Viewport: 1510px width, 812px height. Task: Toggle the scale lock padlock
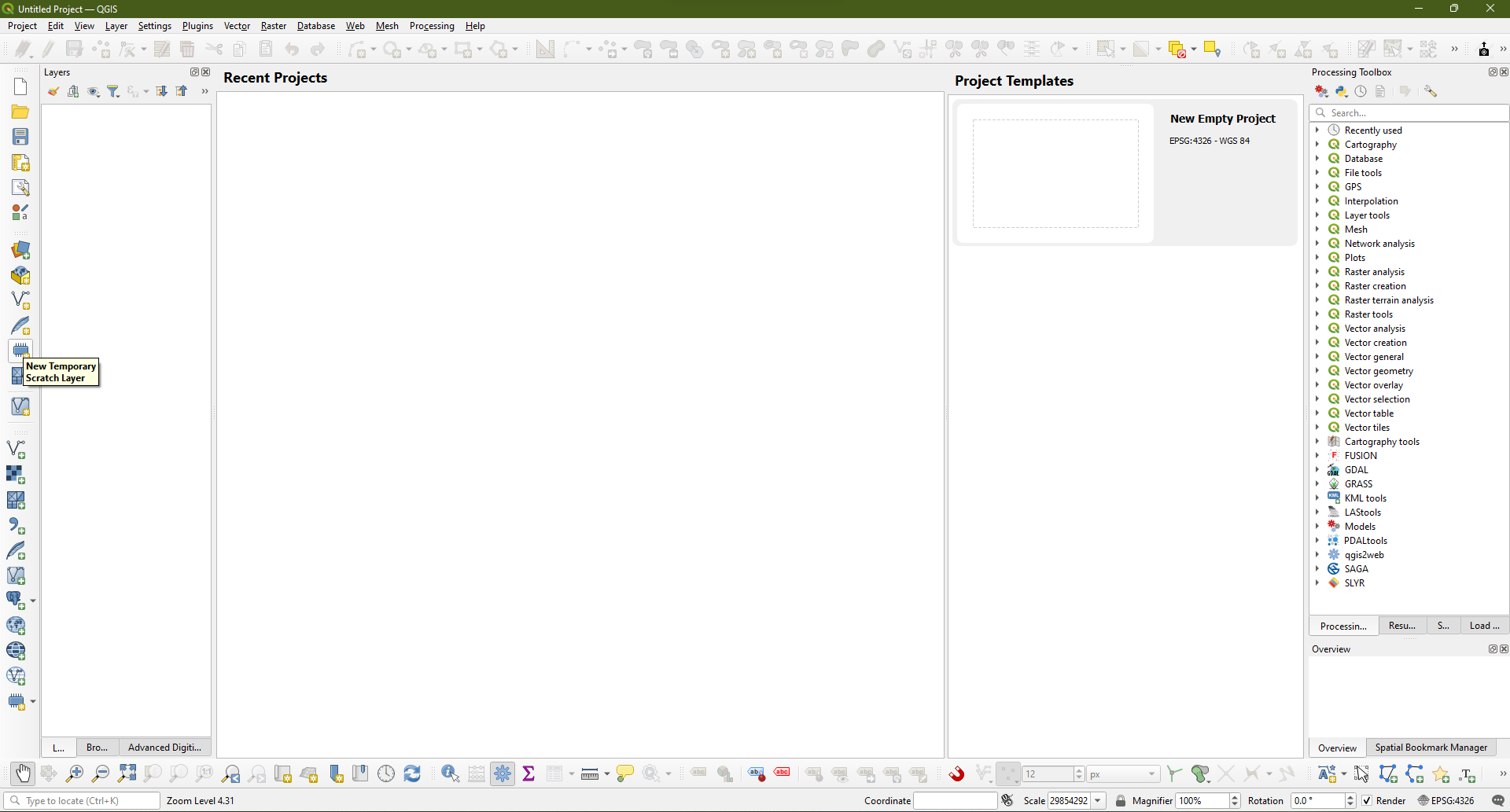tap(1120, 800)
